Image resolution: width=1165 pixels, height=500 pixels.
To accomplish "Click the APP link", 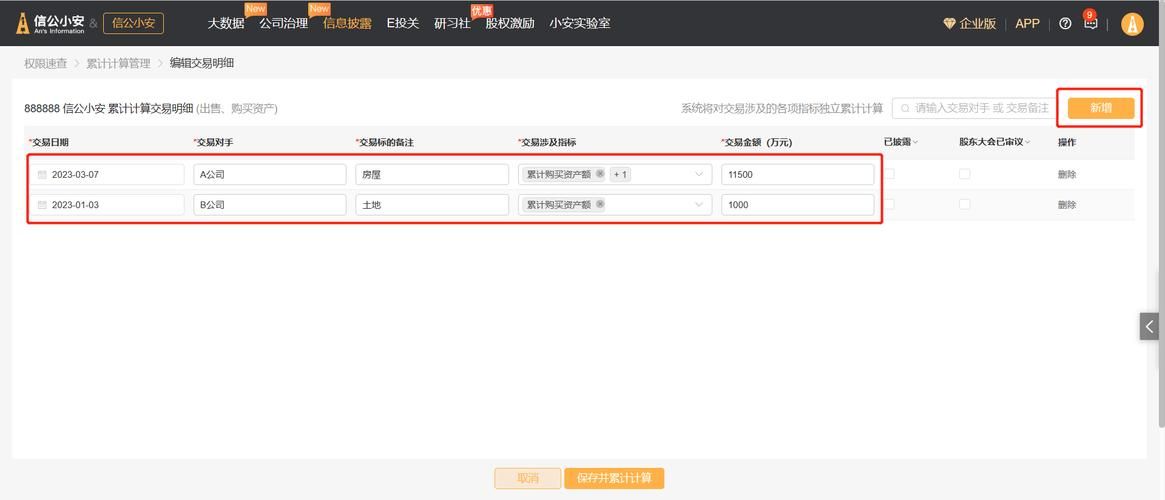I will tap(1028, 24).
